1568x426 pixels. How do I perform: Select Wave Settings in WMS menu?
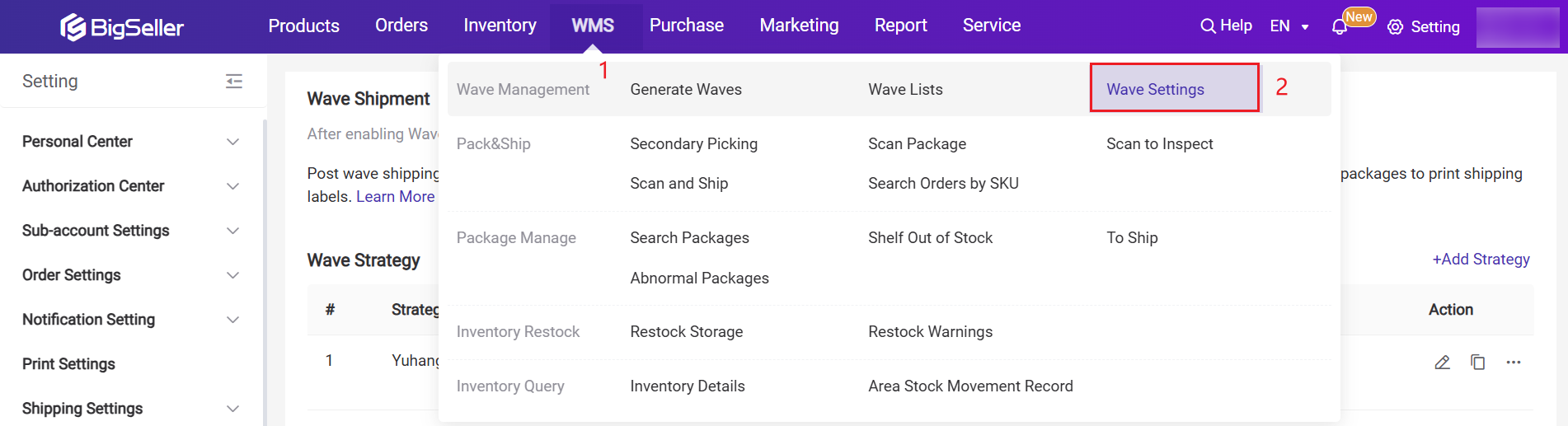[x=1155, y=89]
